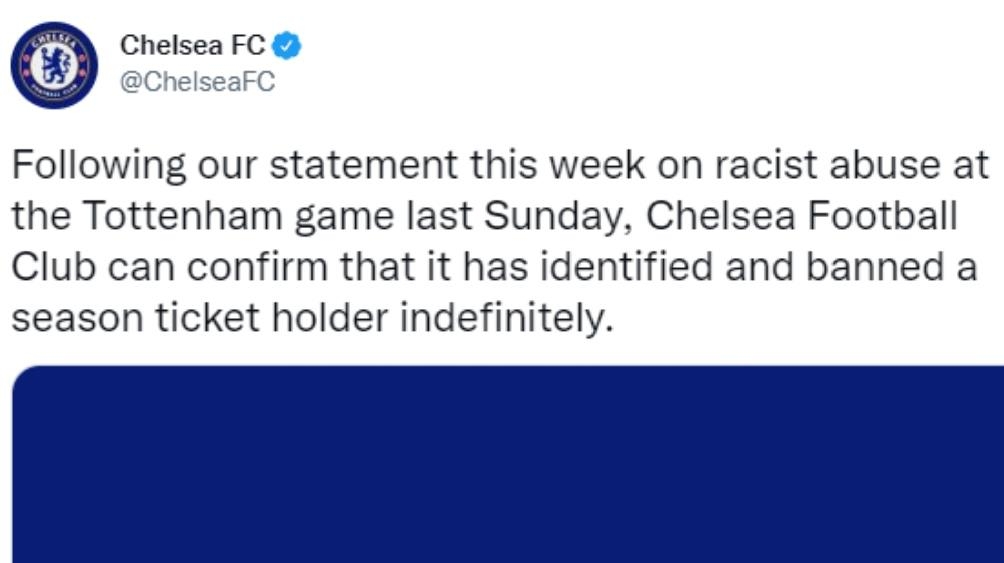Image resolution: width=1004 pixels, height=563 pixels.
Task: Click the Chelsea FC crest profile picture
Action: (x=54, y=65)
